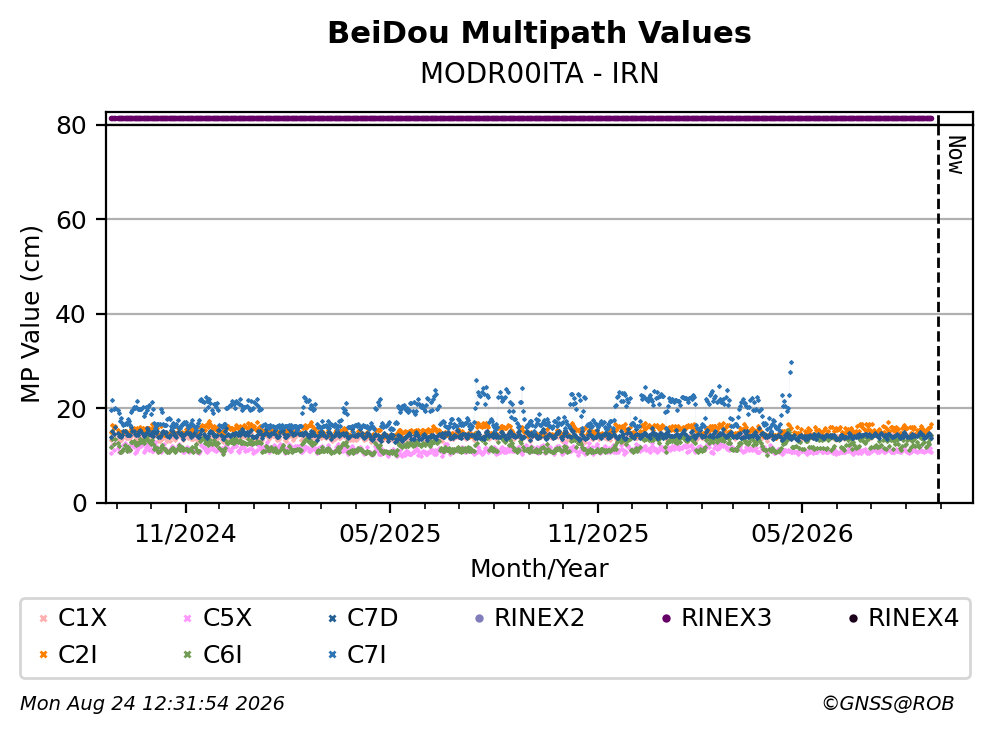Click the BeiDou Multipath Values title
Screen dimensions: 993x734
540,32
